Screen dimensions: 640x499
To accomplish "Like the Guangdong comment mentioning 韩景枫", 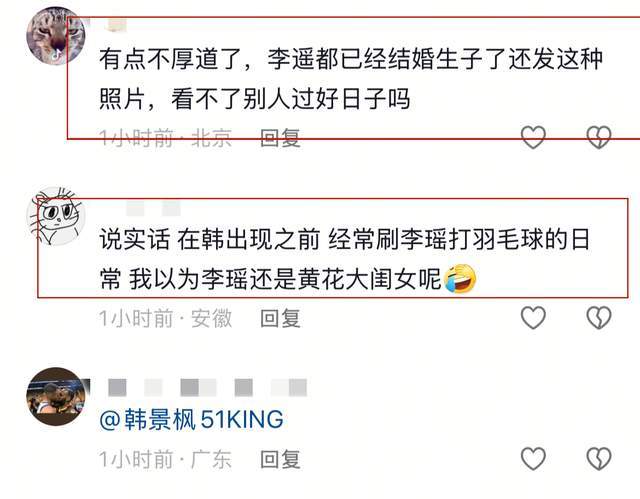I will [533, 458].
